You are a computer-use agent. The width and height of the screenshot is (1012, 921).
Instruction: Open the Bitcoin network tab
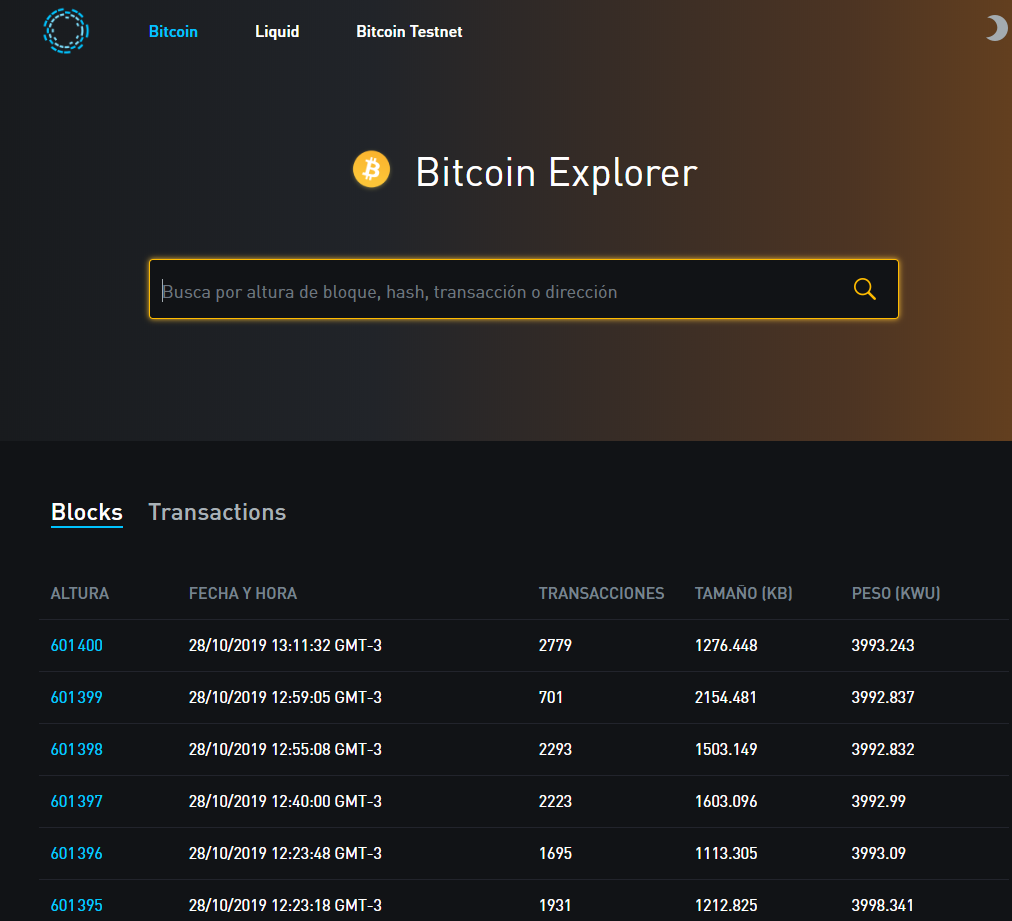[173, 32]
